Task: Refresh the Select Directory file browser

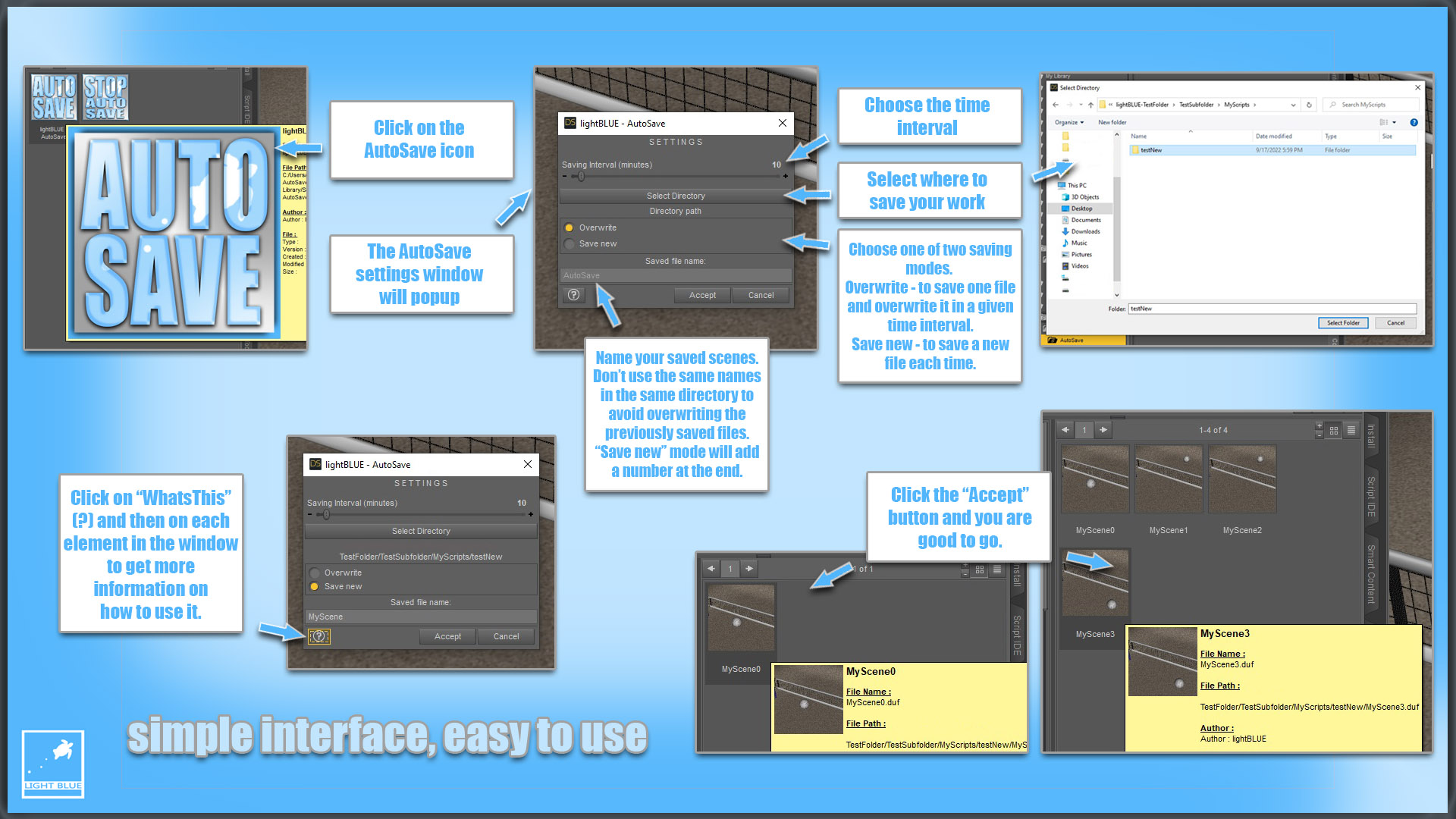Action: tap(1309, 105)
